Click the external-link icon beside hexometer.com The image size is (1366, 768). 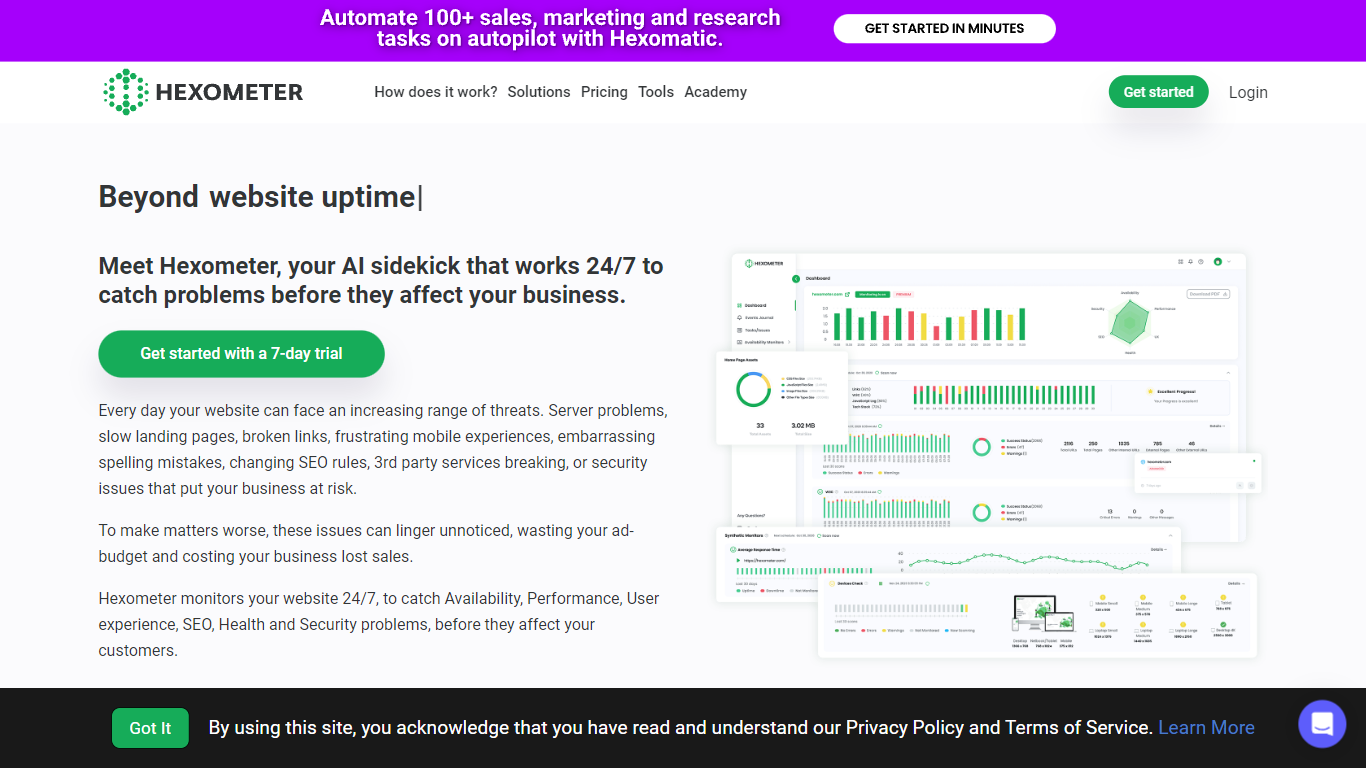[848, 295]
